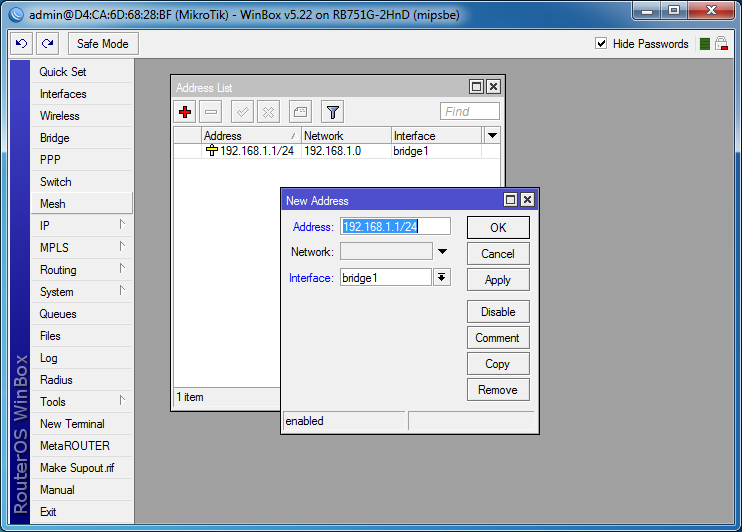Close the Address List window

click(x=493, y=87)
